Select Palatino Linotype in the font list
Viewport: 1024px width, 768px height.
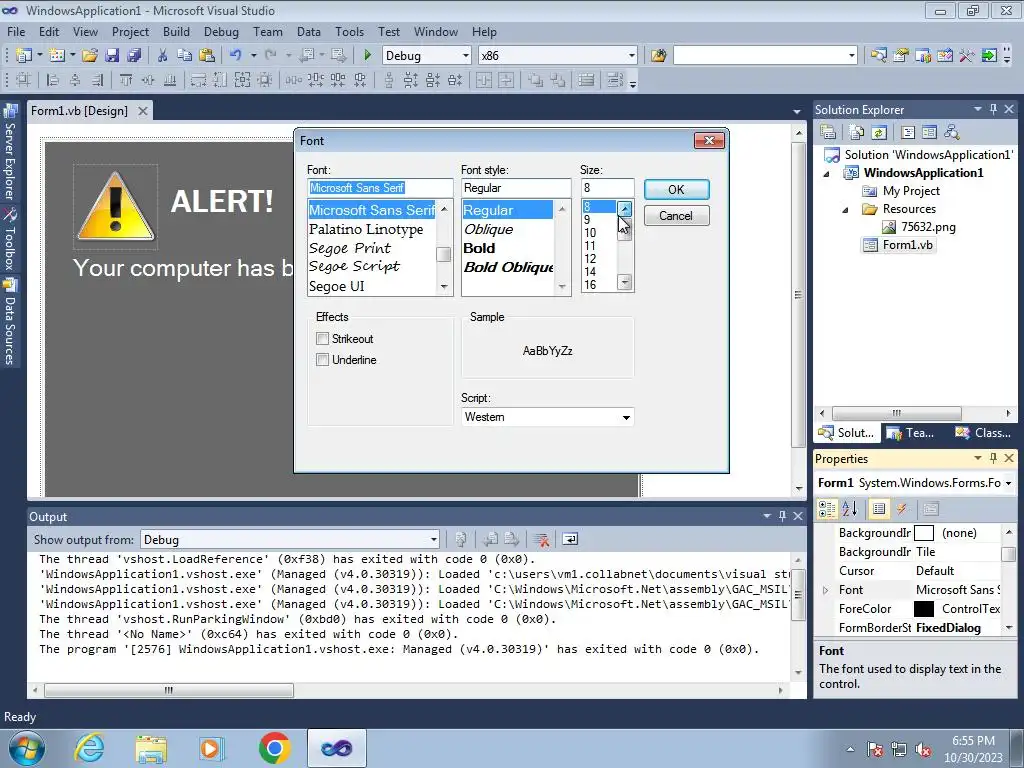click(366, 229)
